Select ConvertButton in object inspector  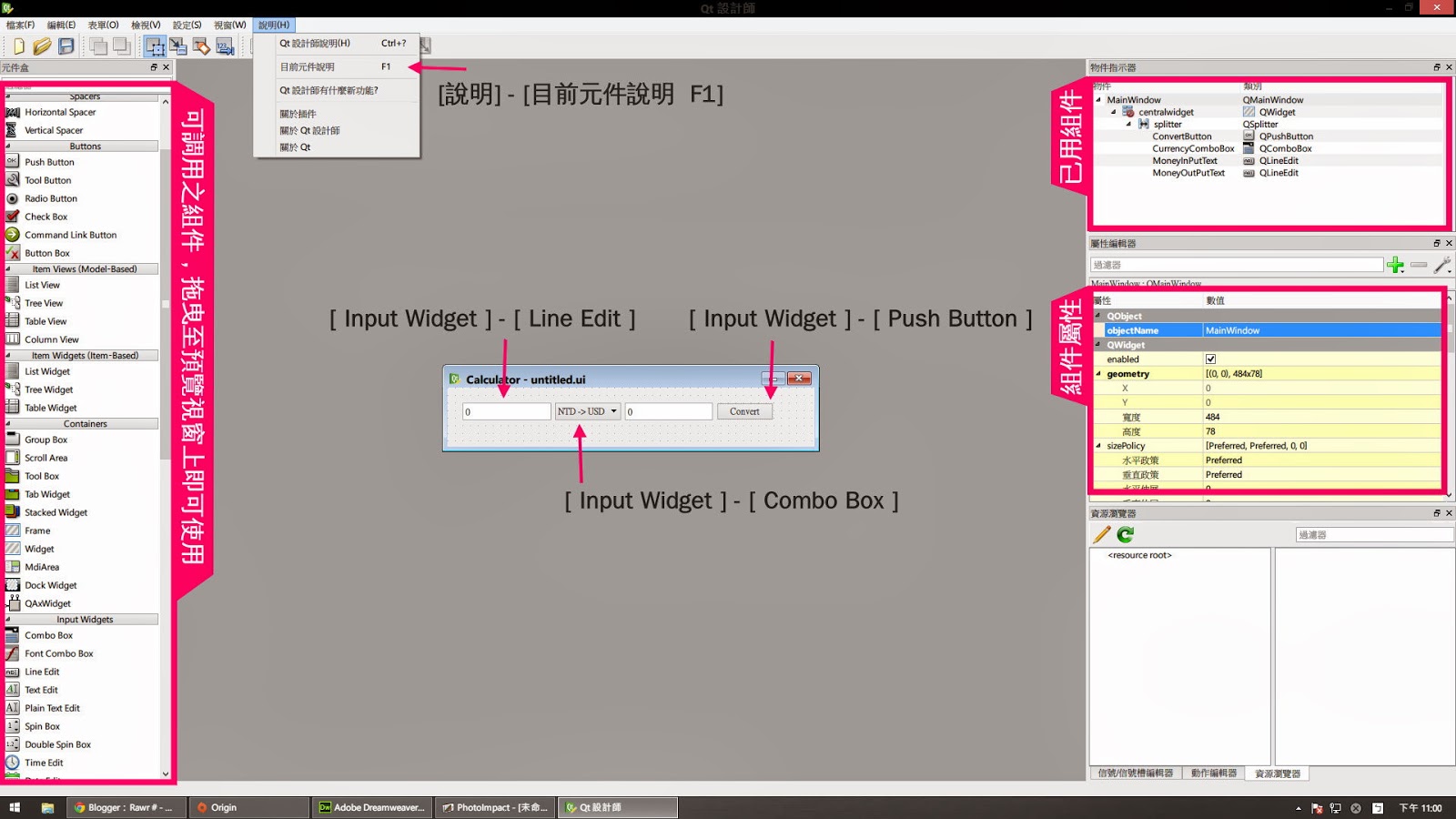1181,136
